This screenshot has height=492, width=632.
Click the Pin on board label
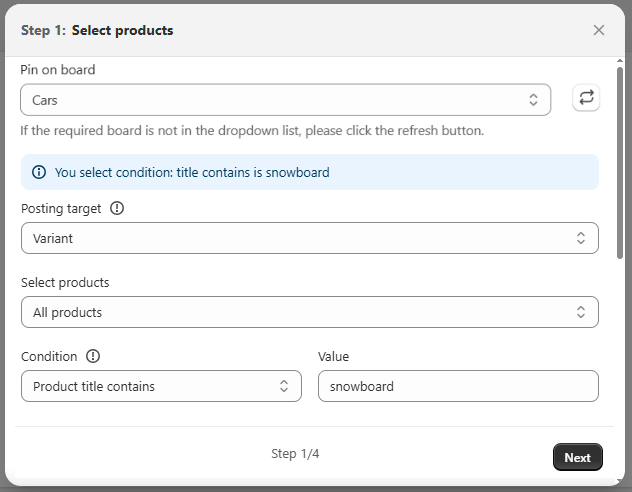click(58, 70)
